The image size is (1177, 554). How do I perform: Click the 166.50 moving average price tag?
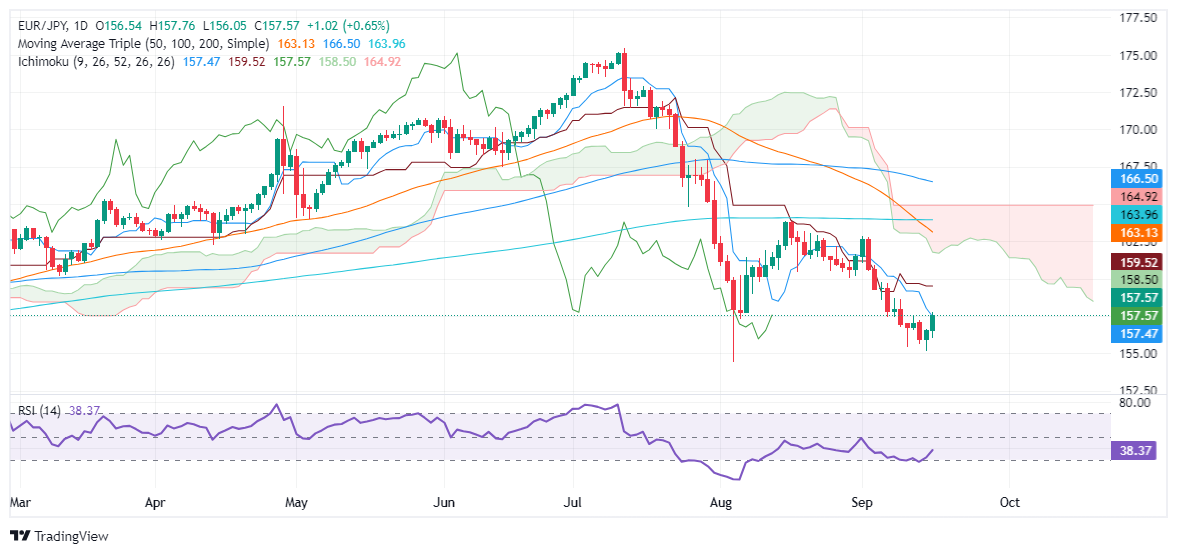point(1136,179)
